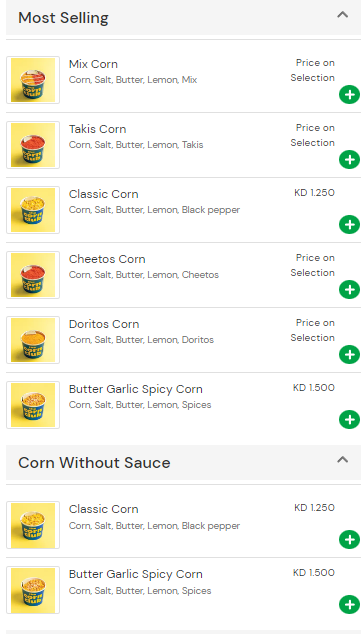Add Butter Garlic Spicy Corn under Corn Without Sauce
The width and height of the screenshot is (361, 634).
pos(349,604)
